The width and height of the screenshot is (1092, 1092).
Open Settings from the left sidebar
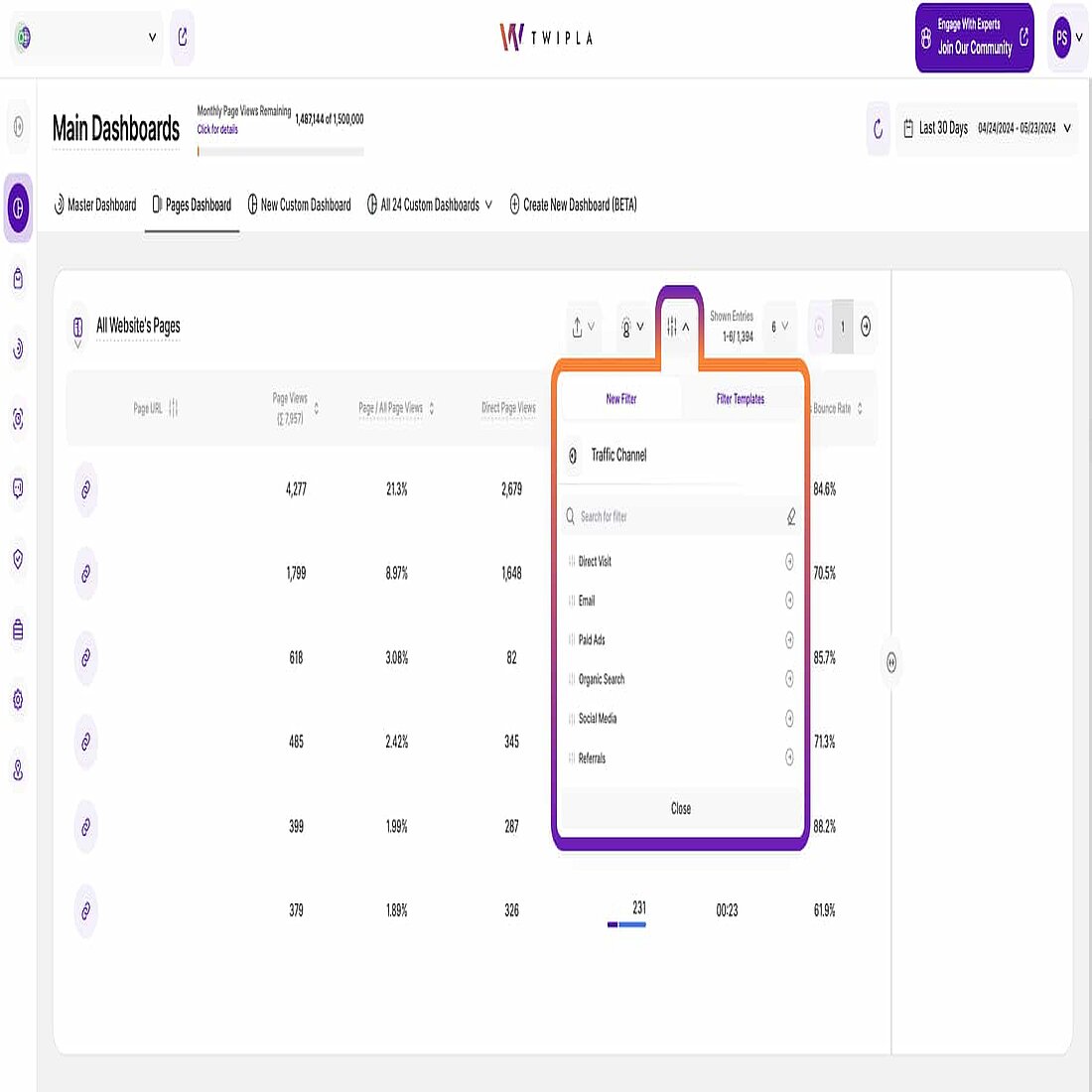(x=17, y=700)
